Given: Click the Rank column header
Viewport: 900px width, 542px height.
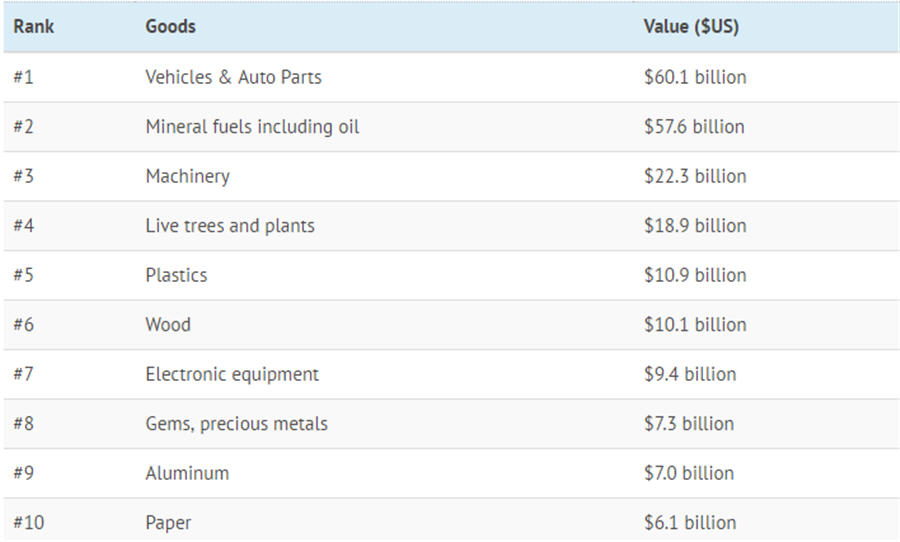Looking at the screenshot, I should click(x=34, y=27).
